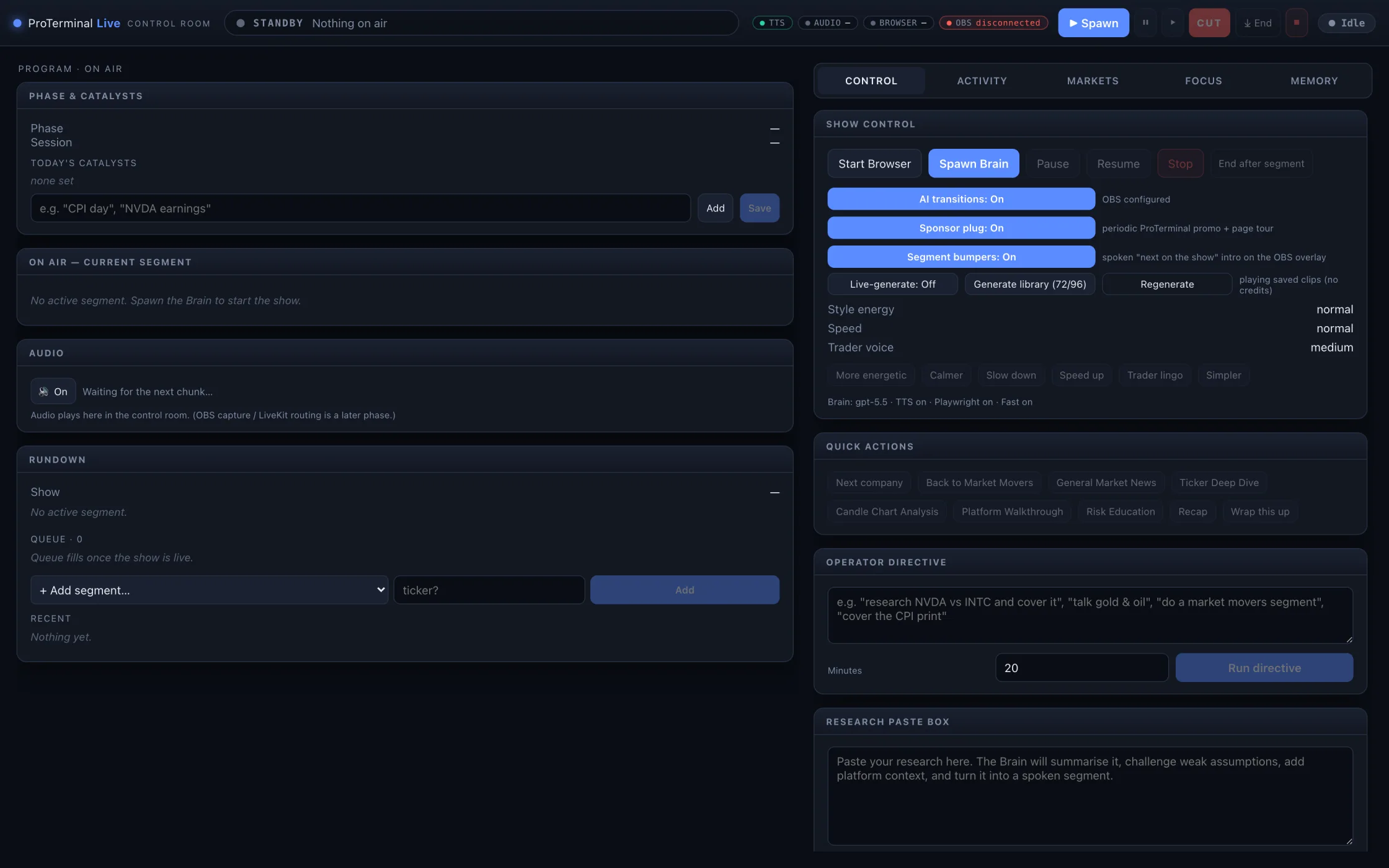Switch to the CONTROL tab

(x=871, y=81)
